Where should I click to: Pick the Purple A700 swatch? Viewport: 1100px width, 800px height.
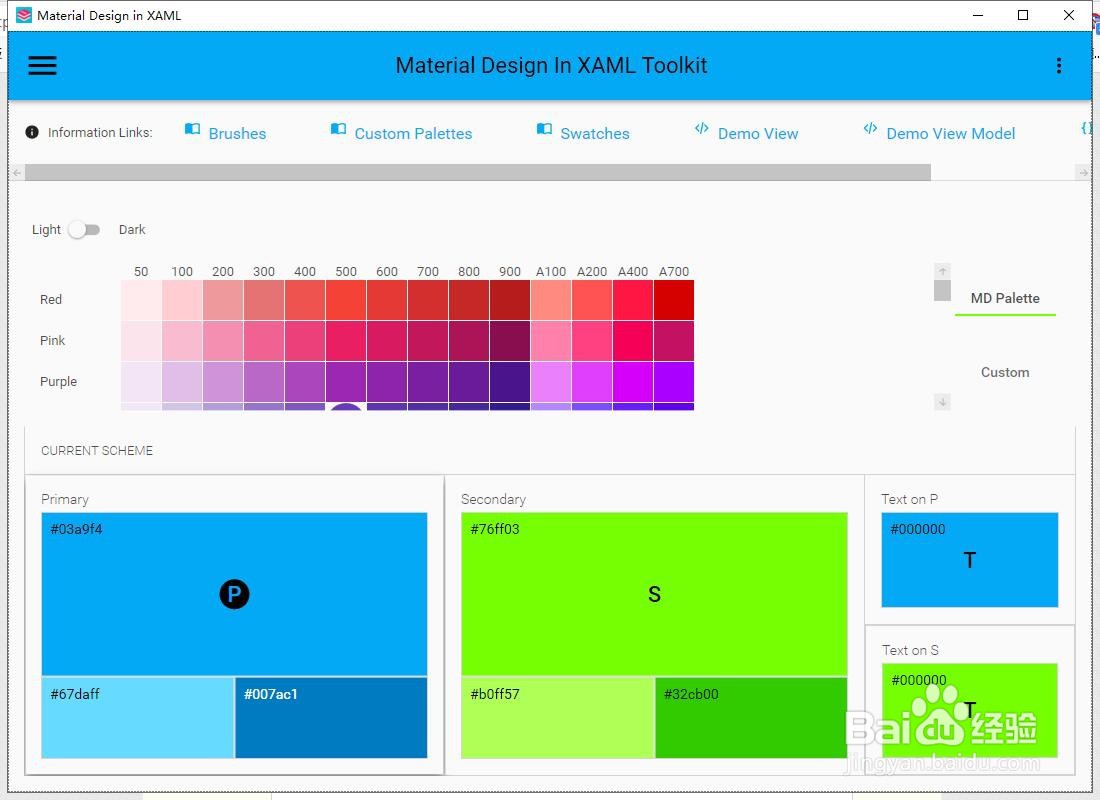[673, 382]
